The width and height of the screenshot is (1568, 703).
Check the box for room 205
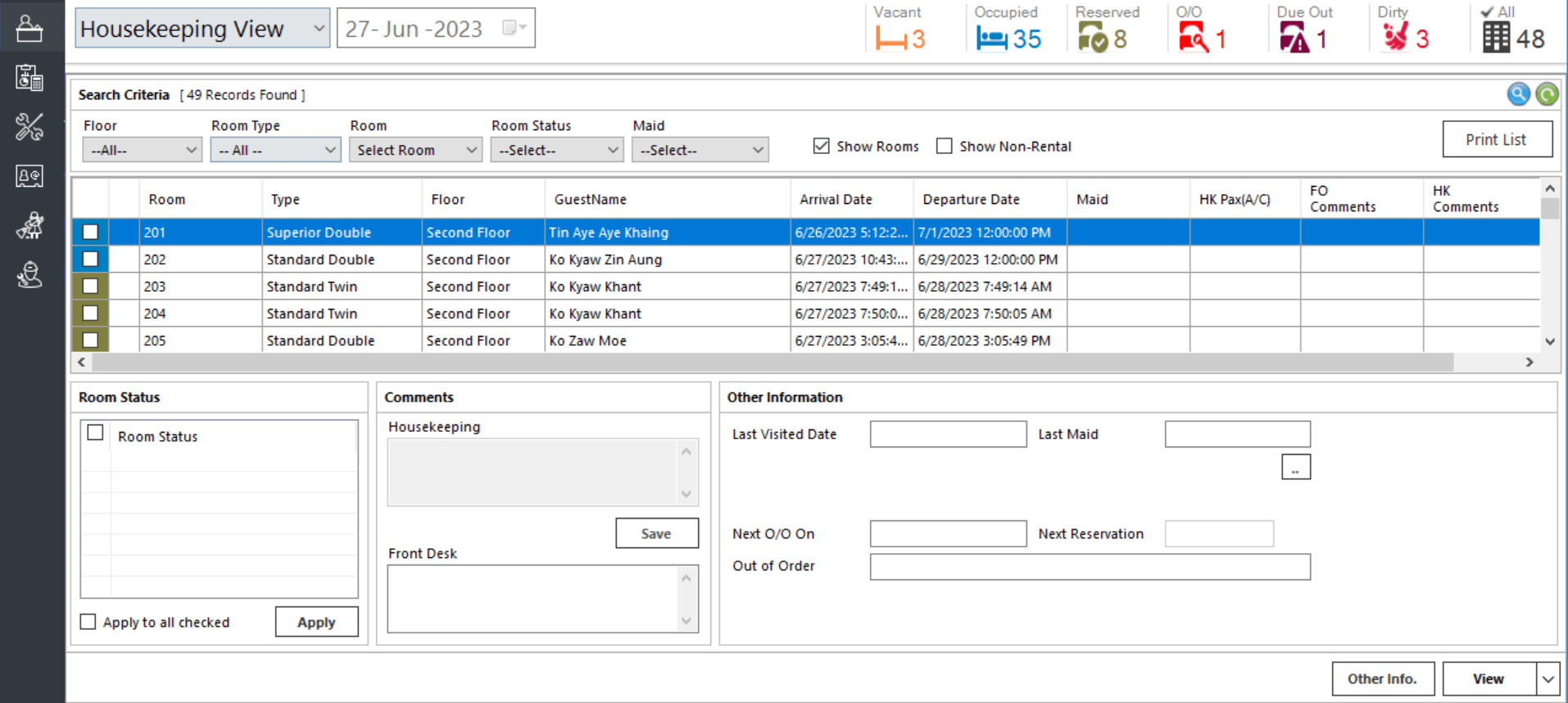coord(90,340)
